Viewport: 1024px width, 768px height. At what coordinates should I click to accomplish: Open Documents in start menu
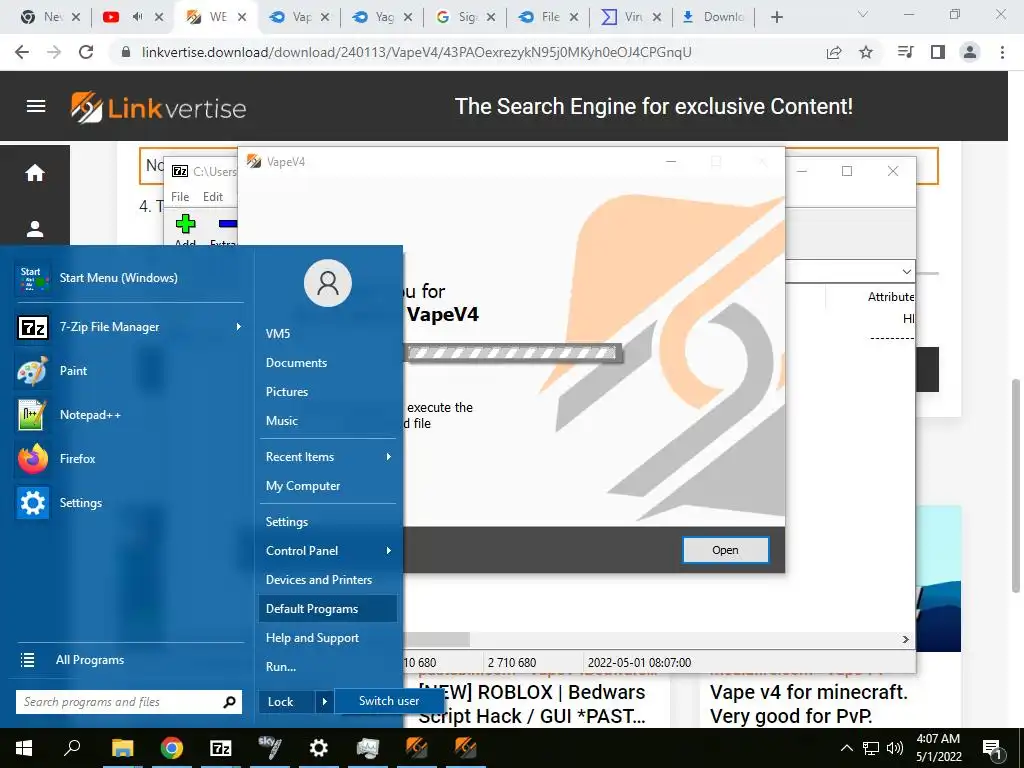pos(296,362)
